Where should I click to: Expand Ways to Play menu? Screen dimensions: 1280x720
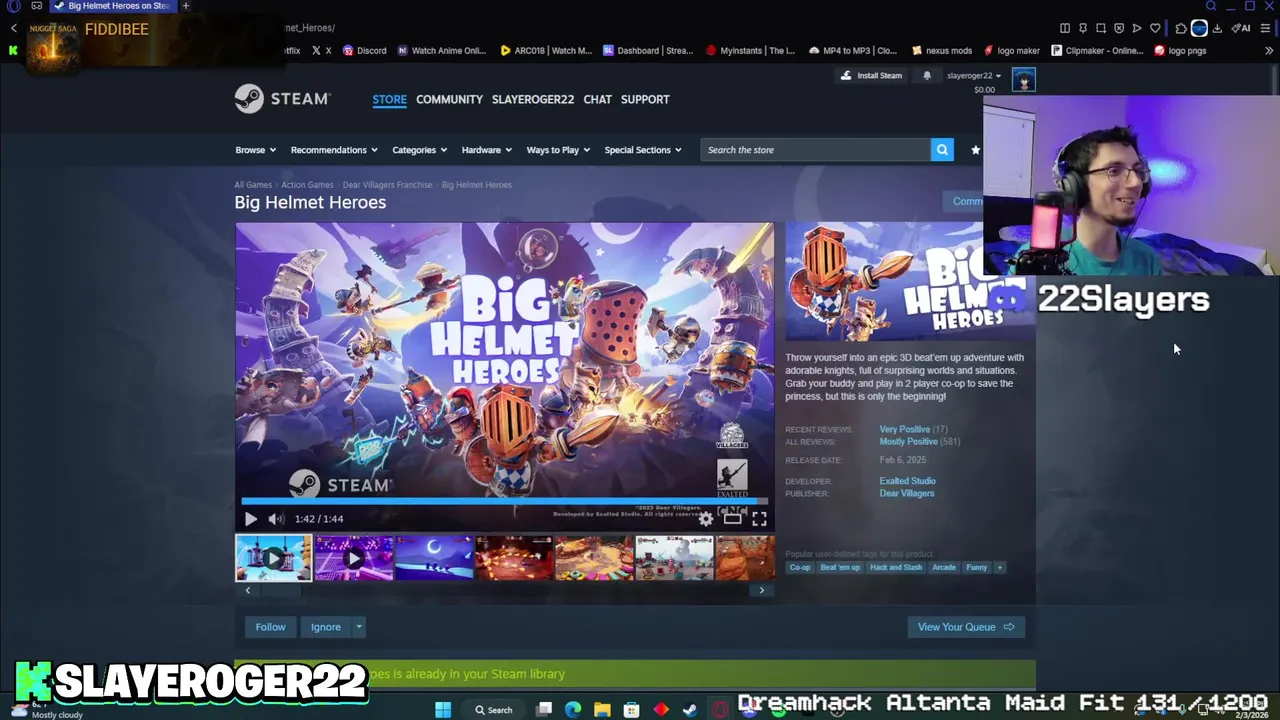[558, 150]
